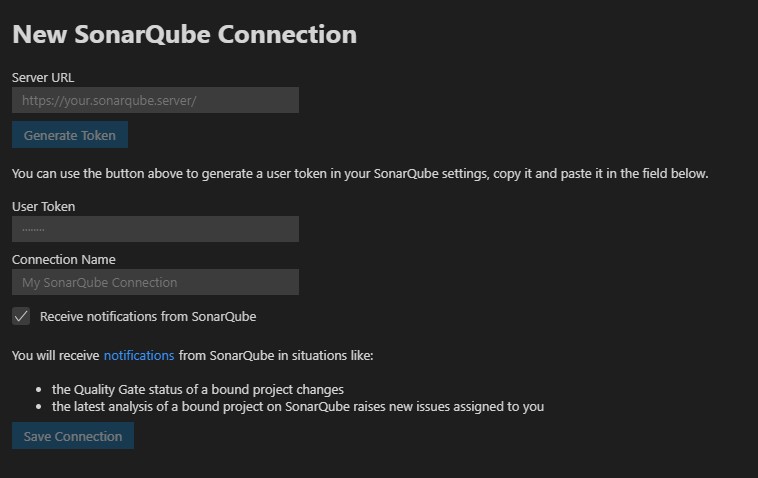Click the bullet dot before Quality Gate
The width and height of the screenshot is (758, 478).
pyautogui.click(x=39, y=390)
